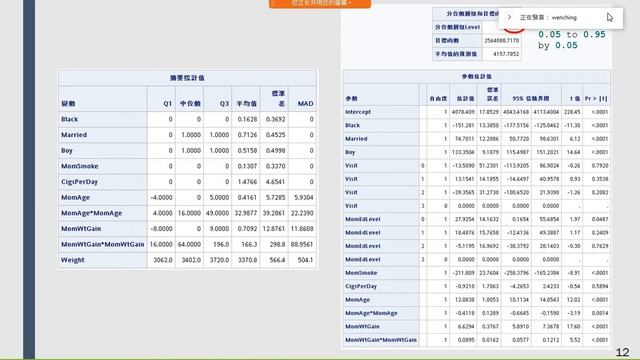Select slide page number 12

pos(622,352)
